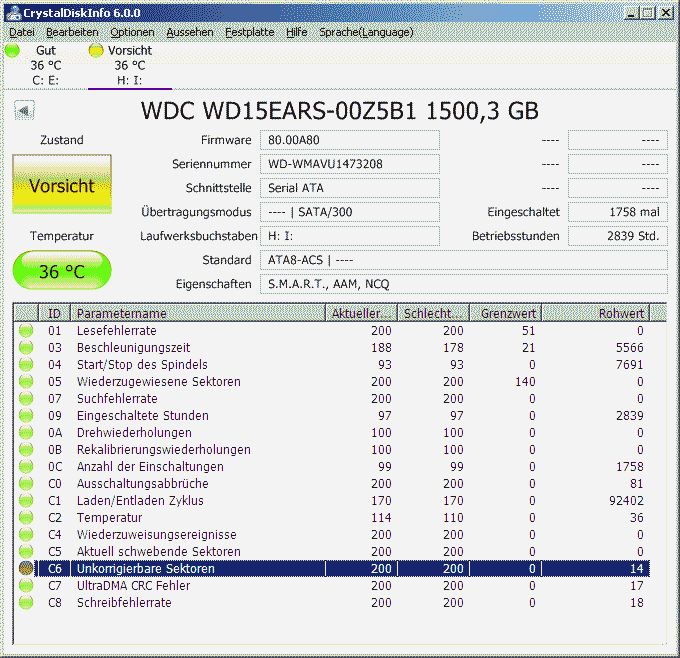Click raw value 7691 in Start/Stop row

click(x=630, y=364)
